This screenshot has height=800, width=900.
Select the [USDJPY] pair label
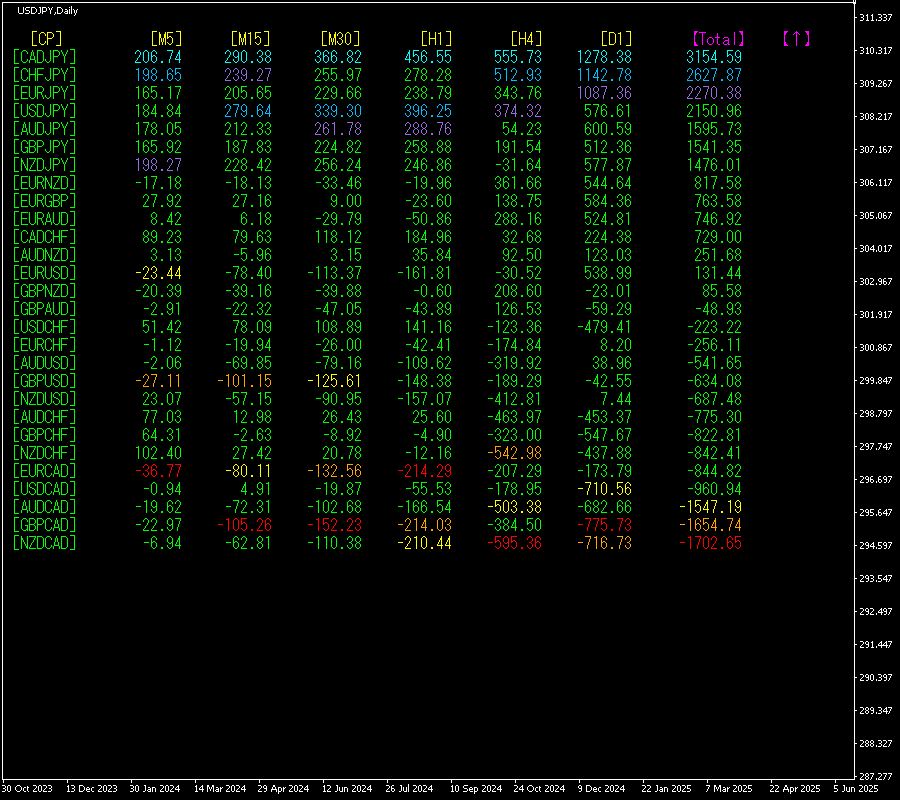44,111
